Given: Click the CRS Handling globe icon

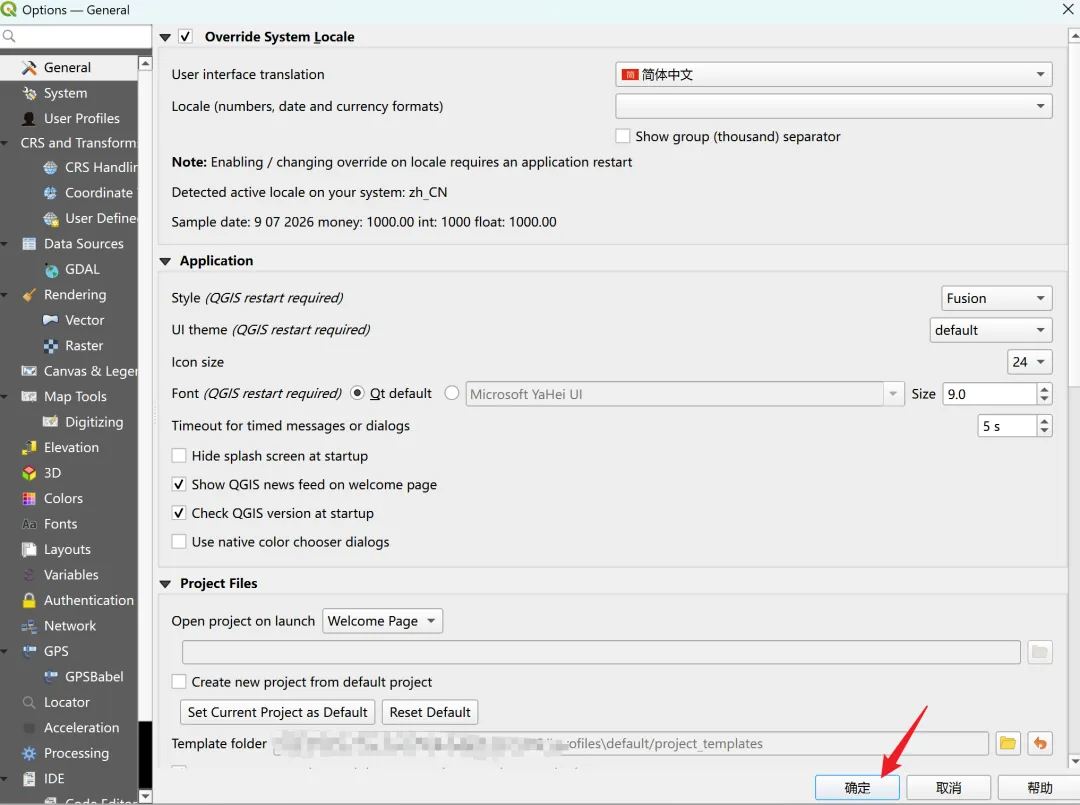Looking at the screenshot, I should [50, 167].
